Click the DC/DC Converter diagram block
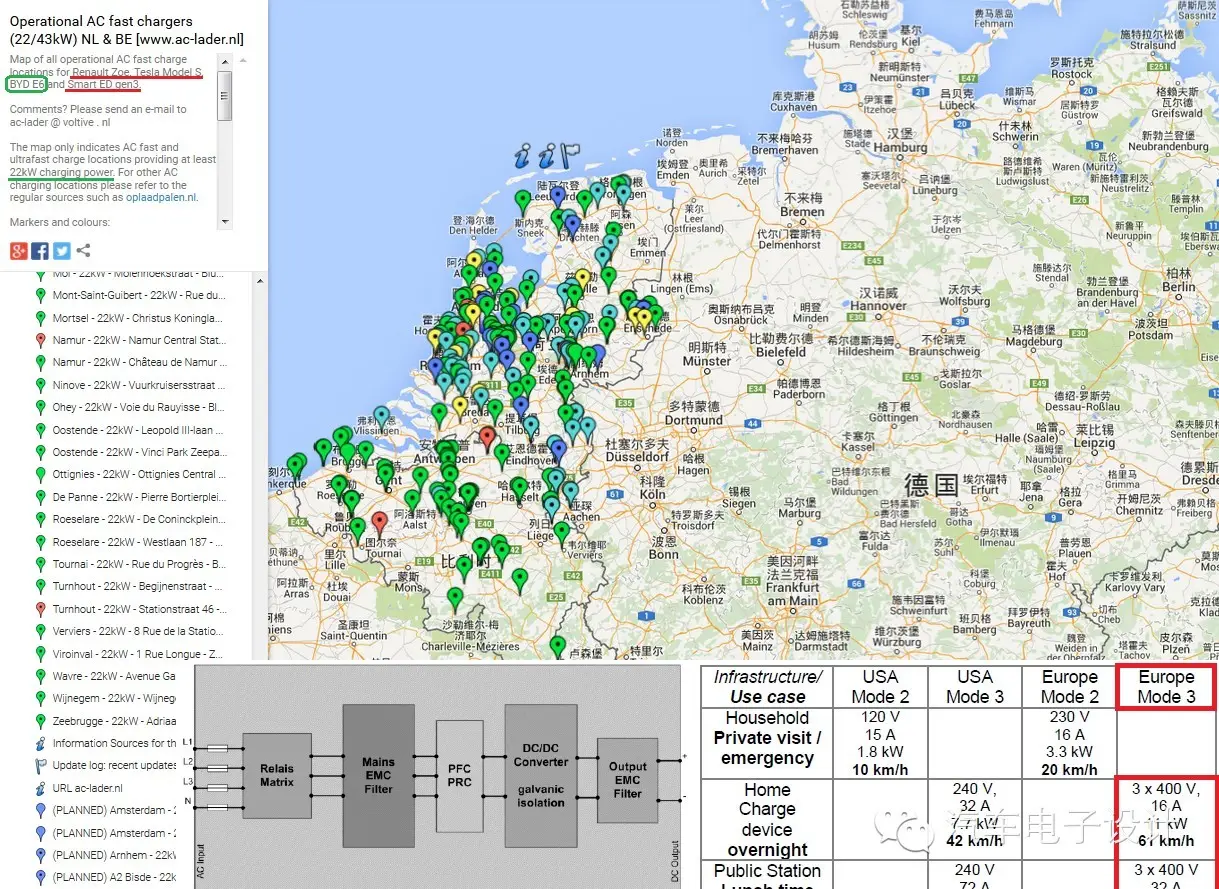The width and height of the screenshot is (1219, 889). click(x=541, y=775)
